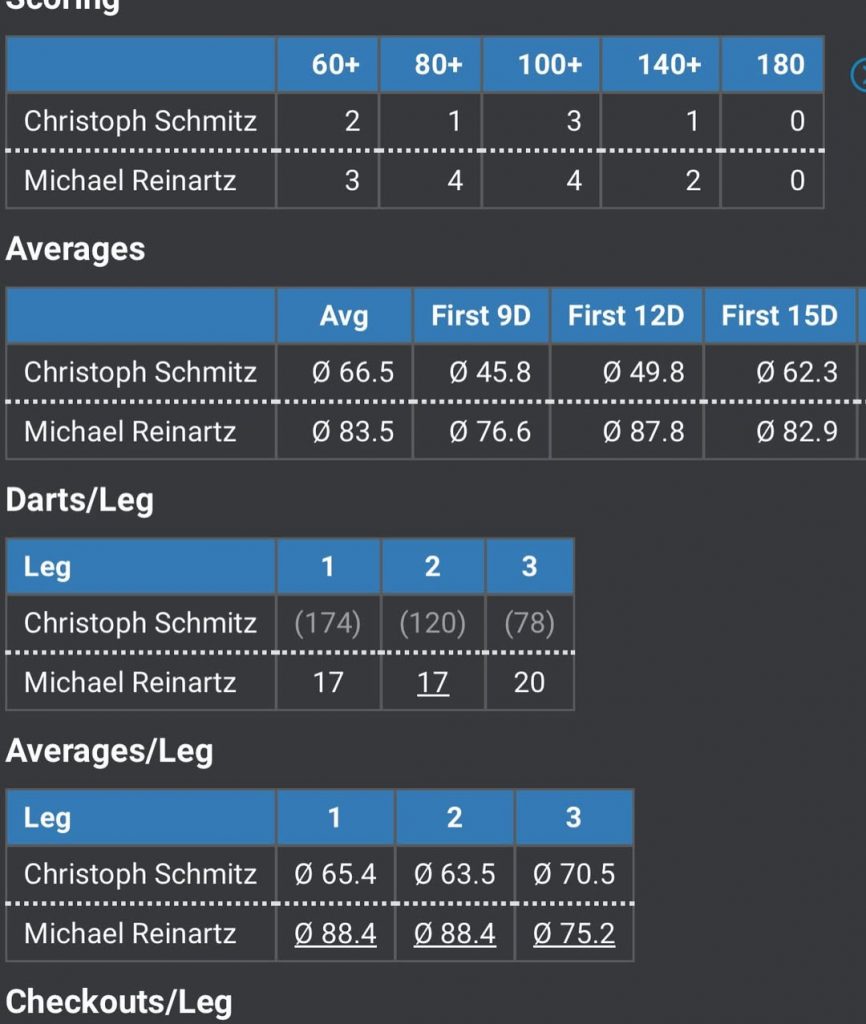The image size is (866, 1024).
Task: Click the 140+ column header
Action: pyautogui.click(x=669, y=65)
